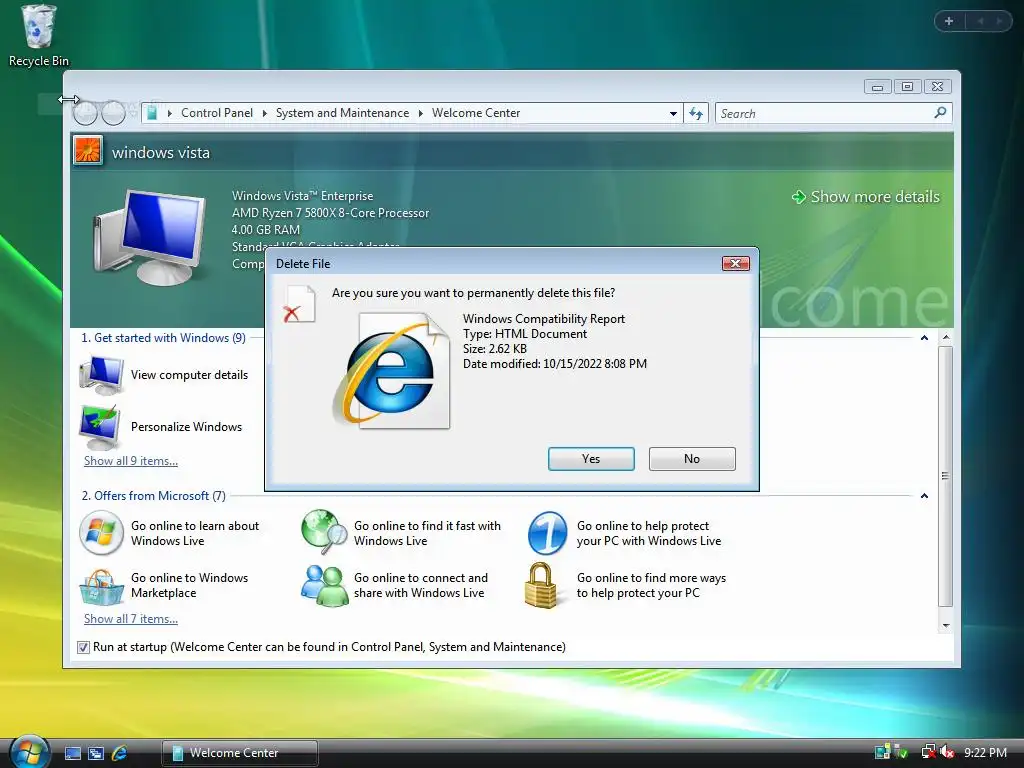
Task: Select Control Panel in the breadcrumb
Action: [x=217, y=113]
